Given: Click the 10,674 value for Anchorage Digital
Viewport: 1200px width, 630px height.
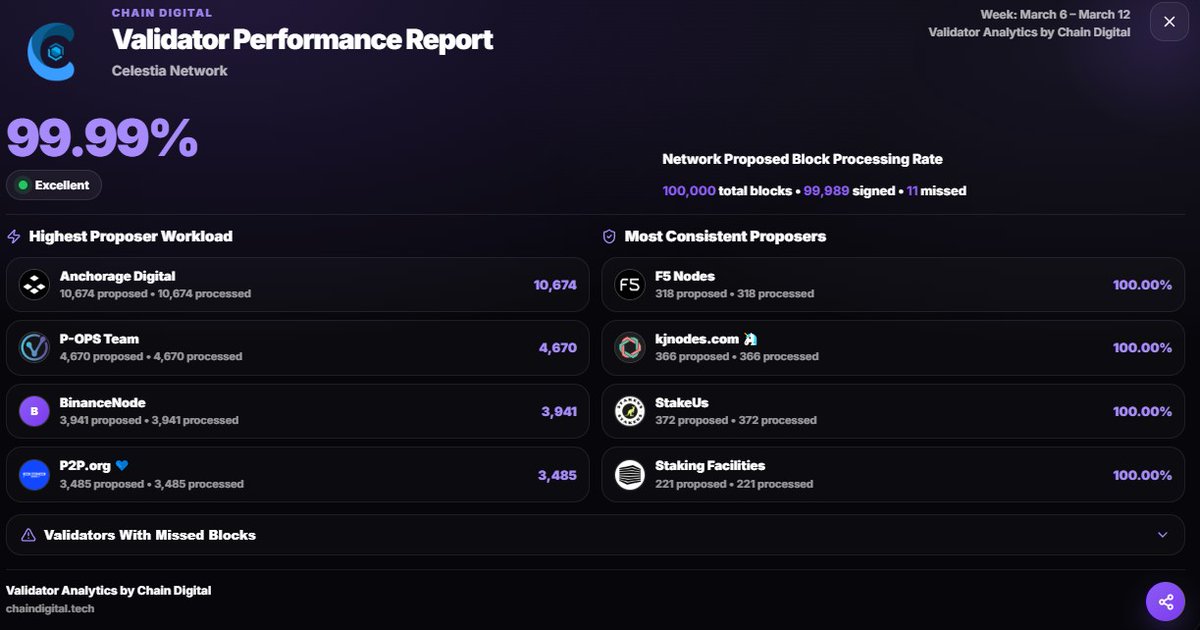Looking at the screenshot, I should (x=555, y=285).
